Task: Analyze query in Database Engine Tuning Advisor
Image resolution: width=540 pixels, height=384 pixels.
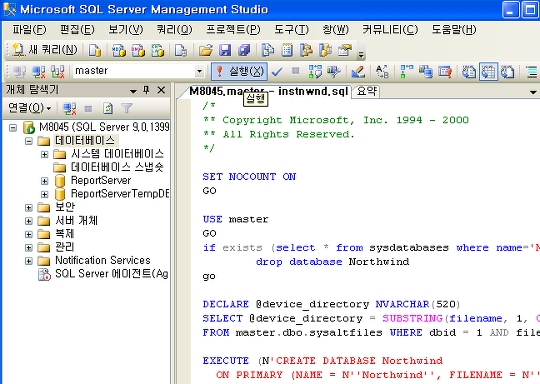Action: click(334, 72)
